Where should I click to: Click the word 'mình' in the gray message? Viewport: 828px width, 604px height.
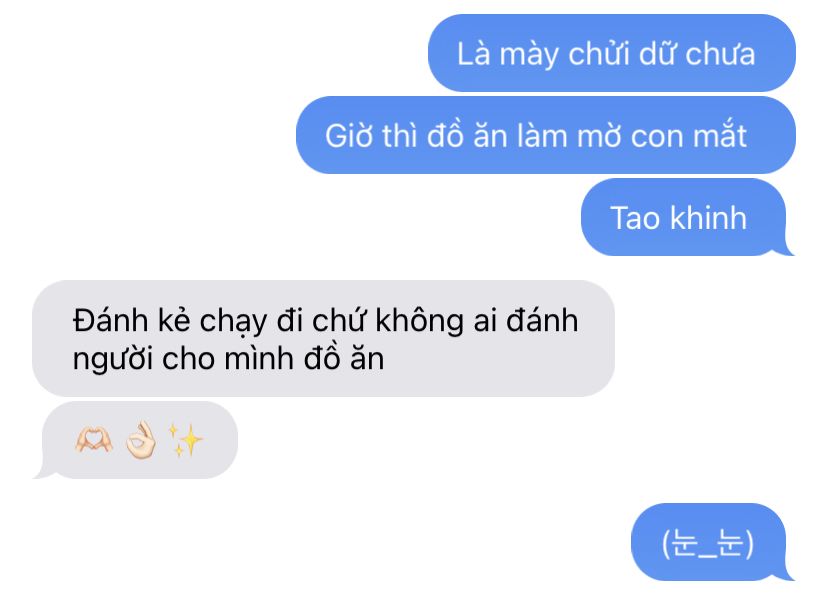pos(259,359)
